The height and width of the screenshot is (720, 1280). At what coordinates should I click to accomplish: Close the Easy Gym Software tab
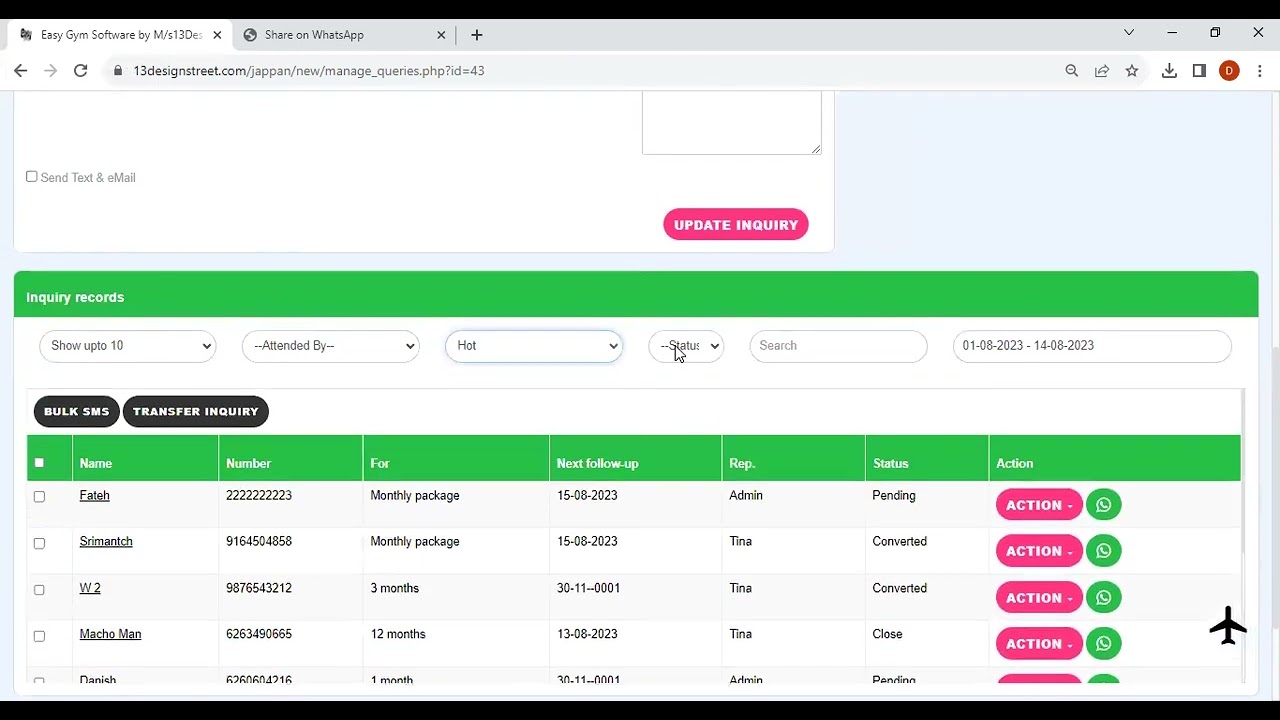tap(217, 35)
